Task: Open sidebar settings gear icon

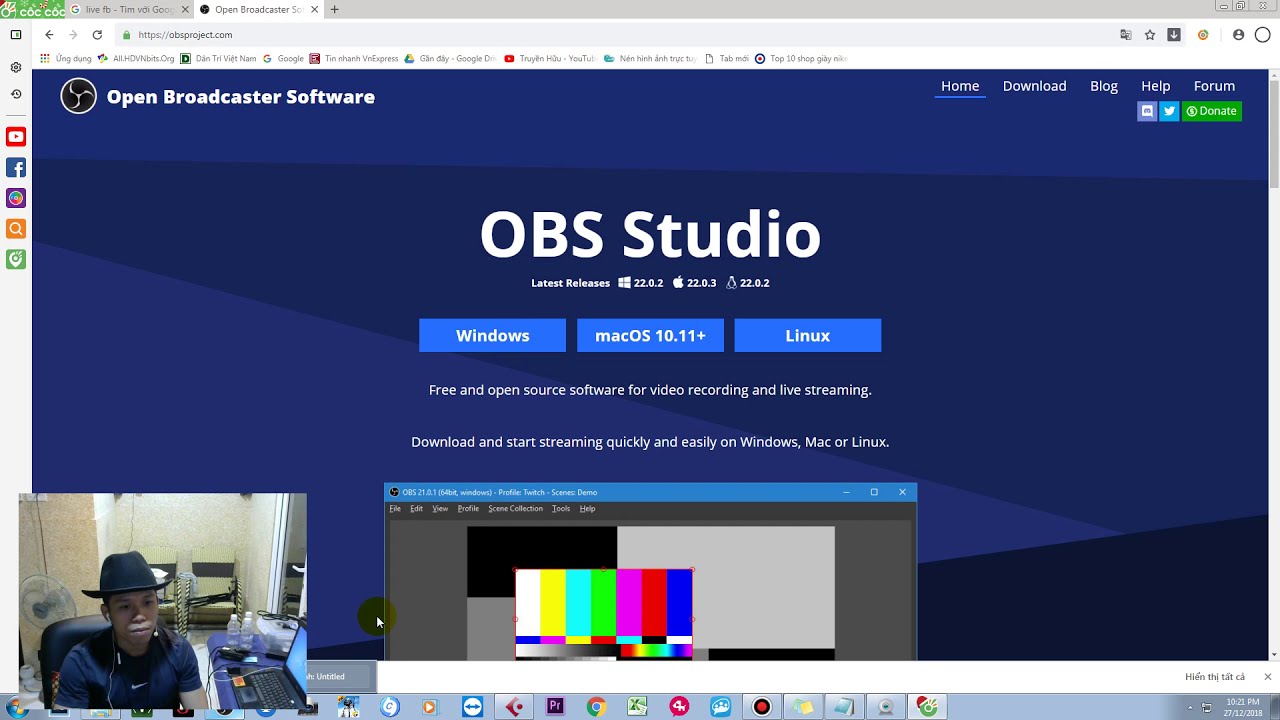Action: click(16, 68)
